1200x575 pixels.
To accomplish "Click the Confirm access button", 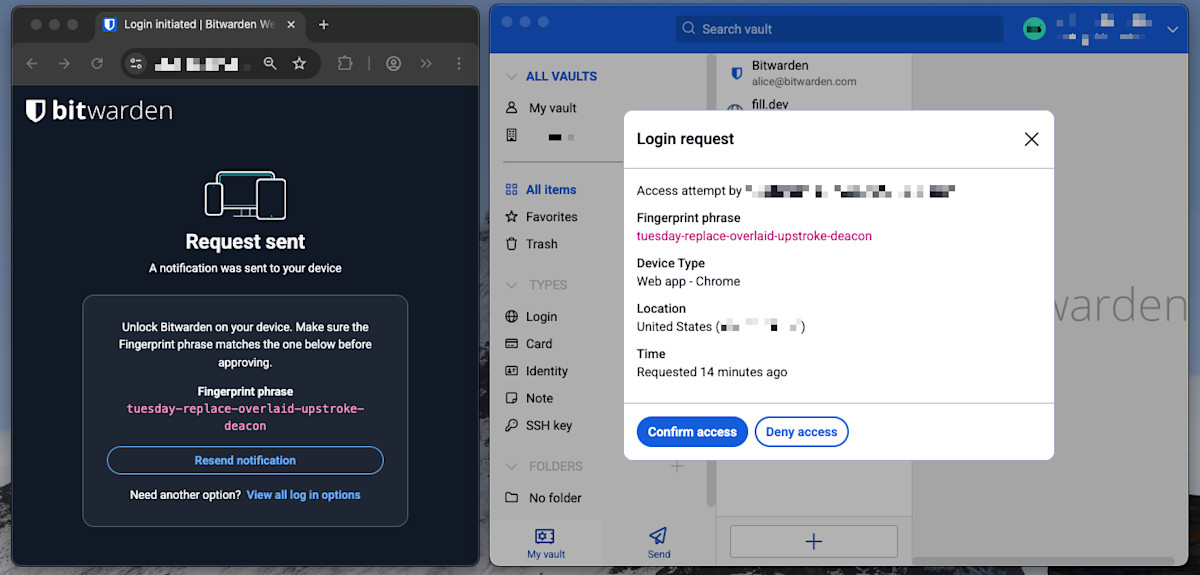I will point(692,432).
